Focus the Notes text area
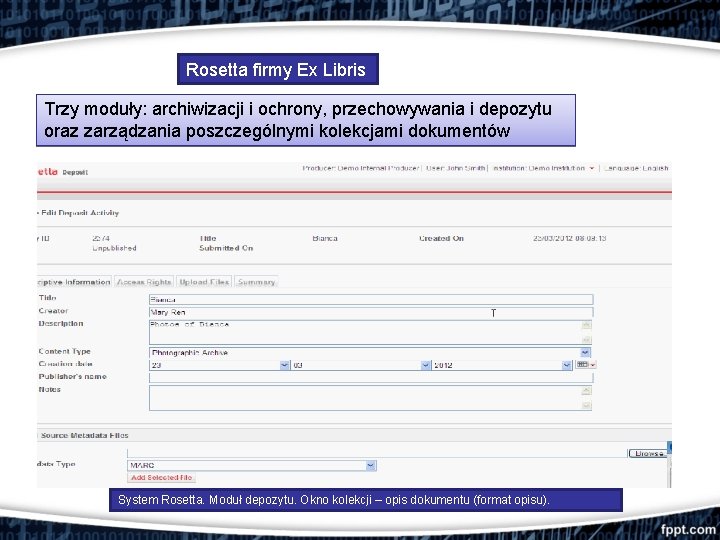This screenshot has height=540, width=720. [x=370, y=398]
